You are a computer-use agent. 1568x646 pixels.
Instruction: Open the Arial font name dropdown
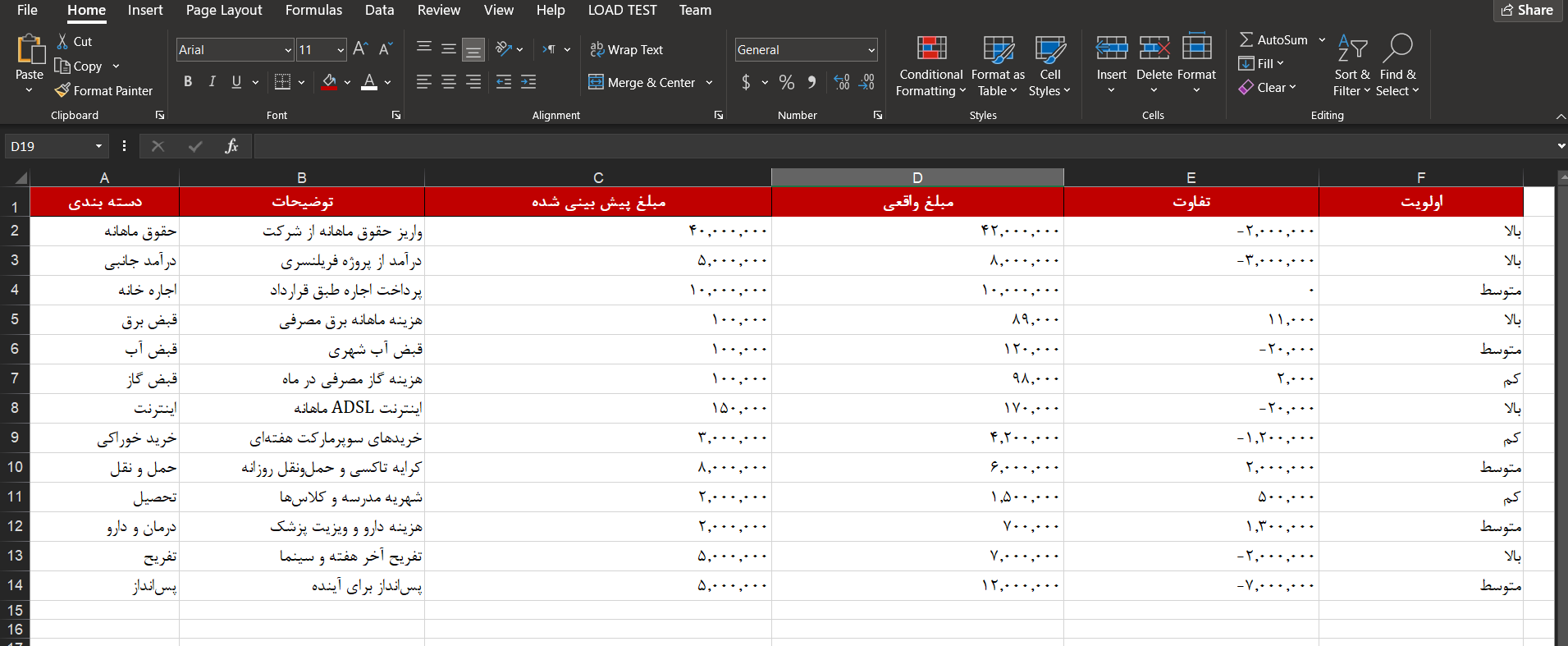coord(288,50)
